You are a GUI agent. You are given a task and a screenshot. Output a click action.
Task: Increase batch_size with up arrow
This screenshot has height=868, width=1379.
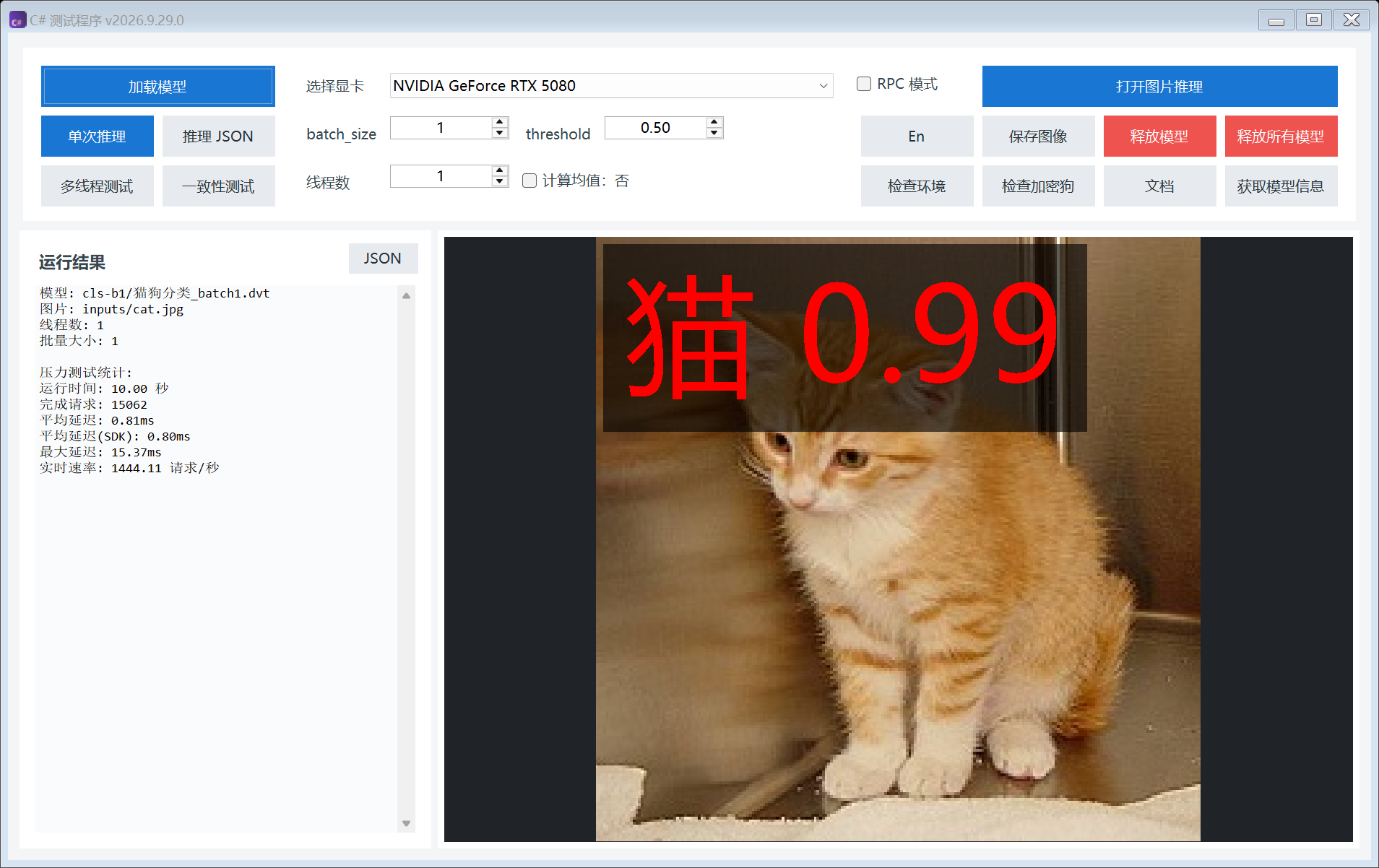(500, 122)
